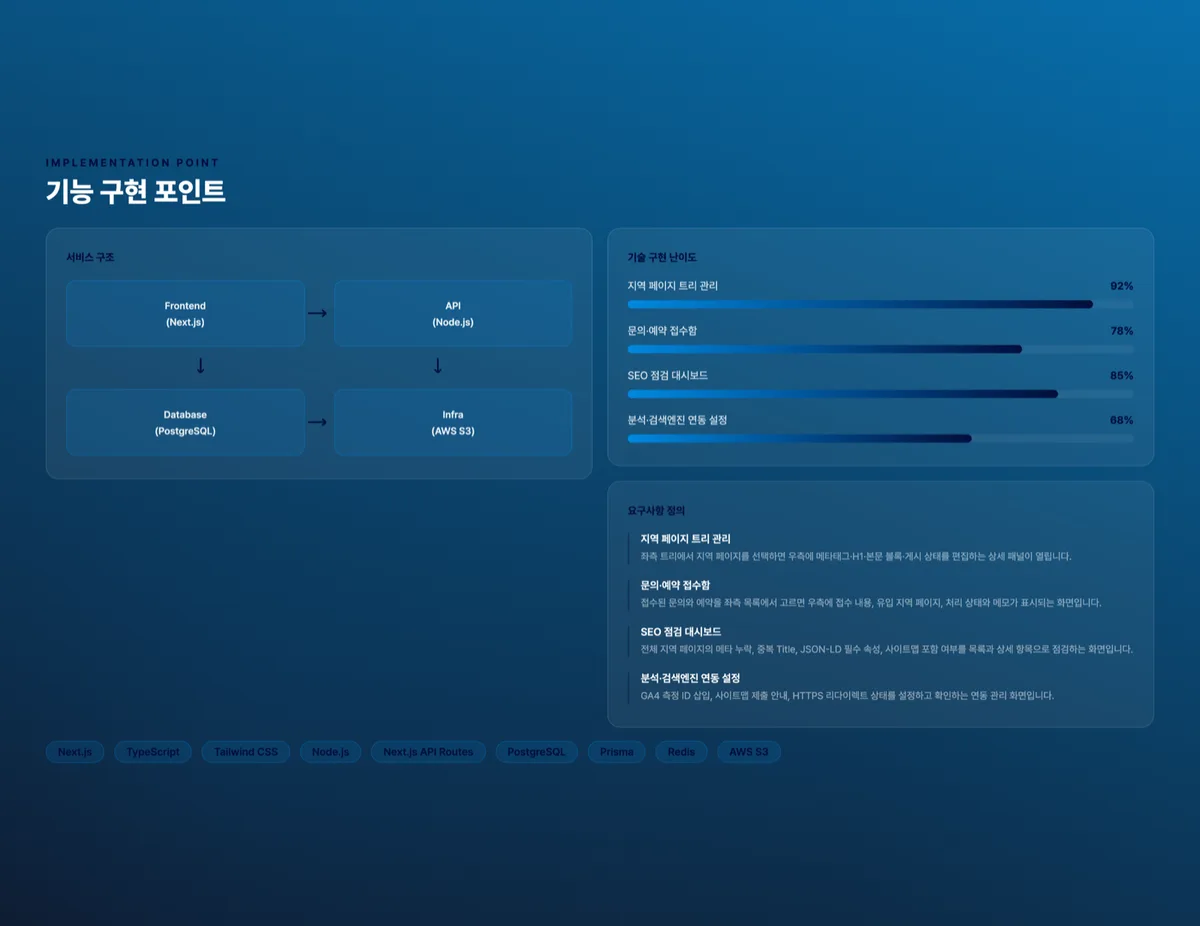Click the 기능 구현 포인트 heading
Viewport: 1200px width, 926px height.
pyautogui.click(x=136, y=191)
